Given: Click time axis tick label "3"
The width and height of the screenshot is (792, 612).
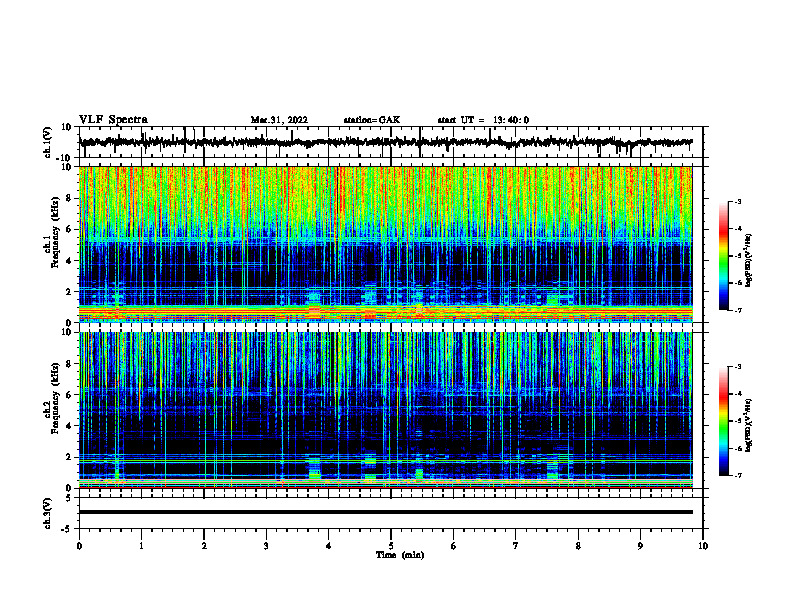Looking at the screenshot, I should pyautogui.click(x=266, y=546).
